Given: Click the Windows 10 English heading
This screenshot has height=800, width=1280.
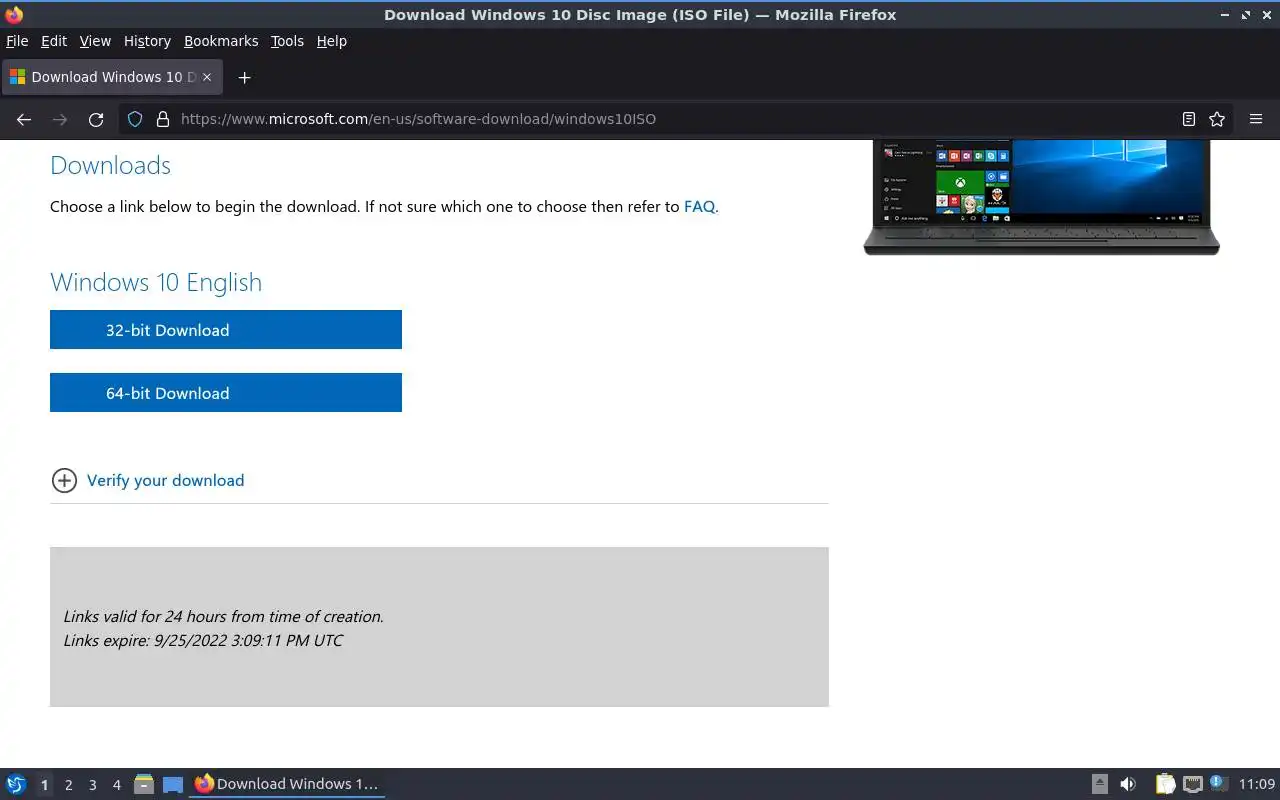Looking at the screenshot, I should tap(156, 283).
